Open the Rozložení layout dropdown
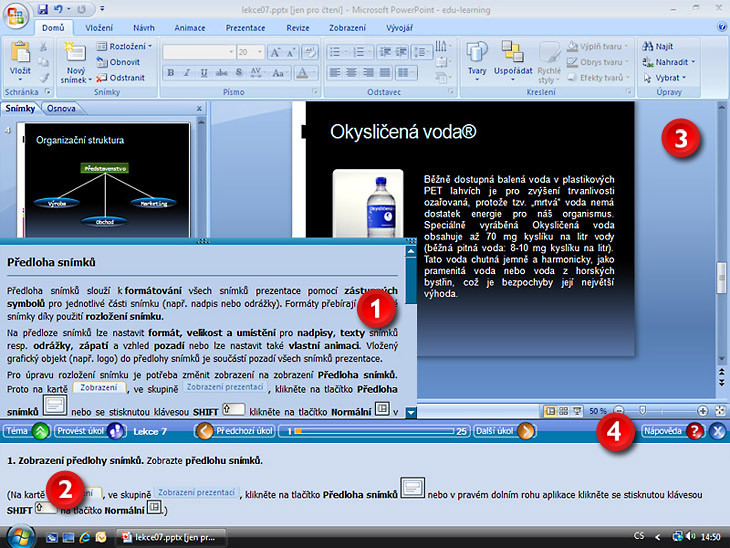This screenshot has width=730, height=548. [x=124, y=46]
